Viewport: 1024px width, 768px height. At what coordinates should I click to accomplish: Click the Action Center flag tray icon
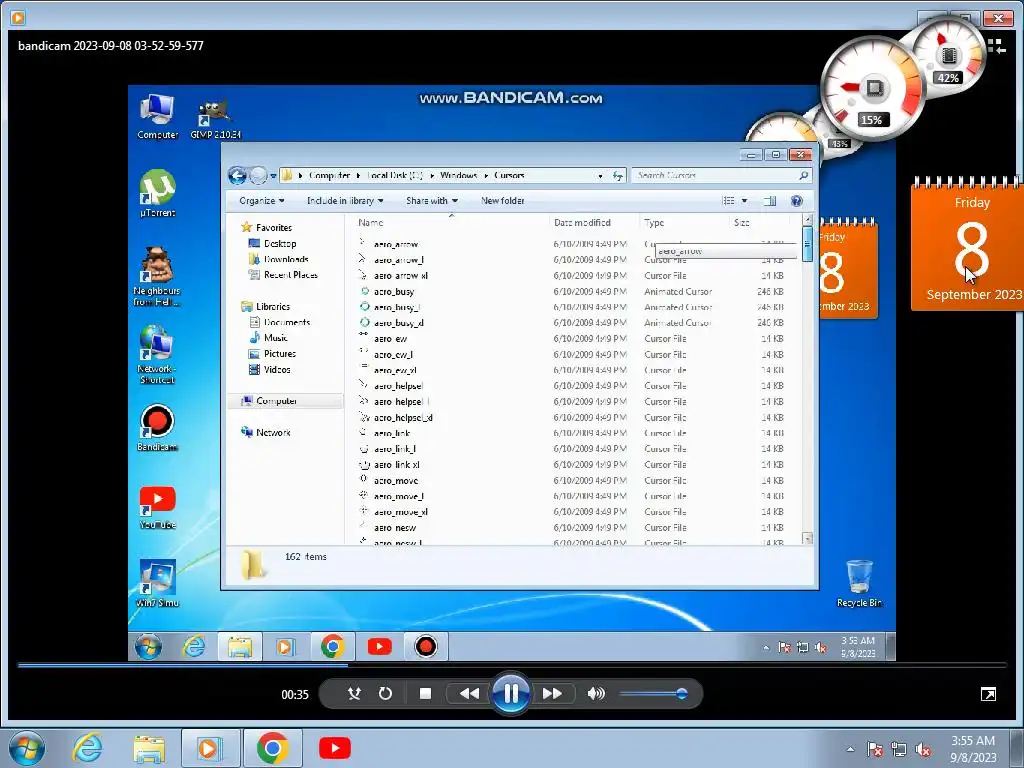click(x=874, y=749)
